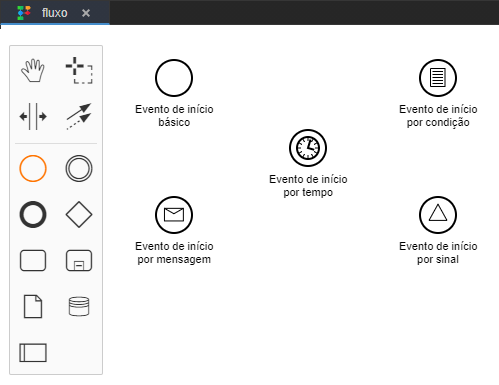Create a data store from palette

(x=79, y=306)
